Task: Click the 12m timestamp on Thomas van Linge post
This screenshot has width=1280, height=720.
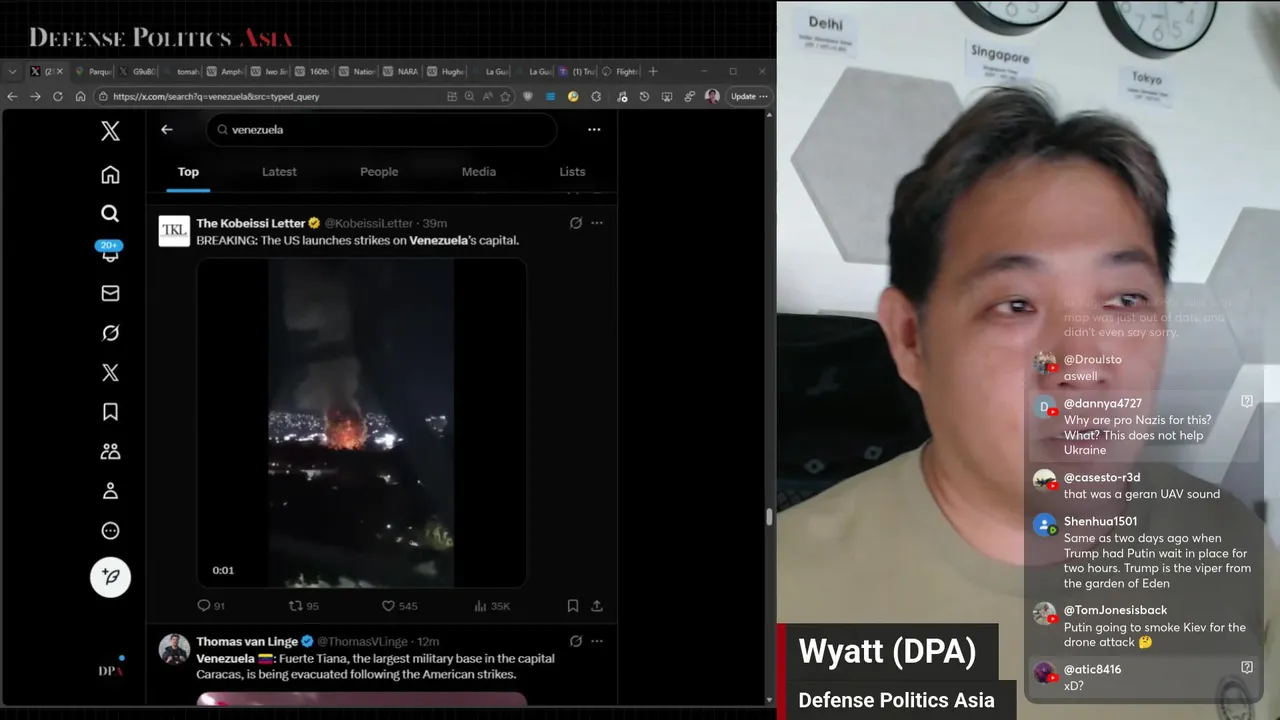Action: tap(428, 641)
